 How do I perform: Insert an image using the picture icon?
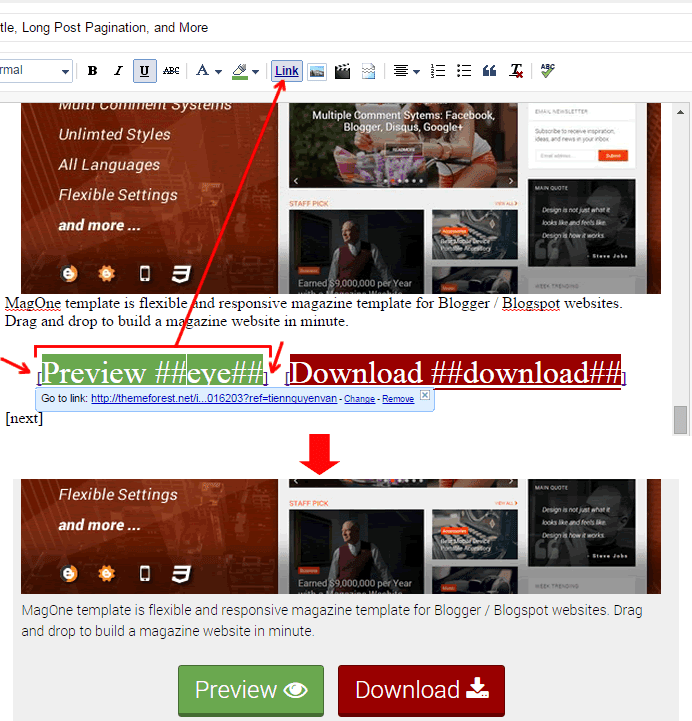coord(317,71)
